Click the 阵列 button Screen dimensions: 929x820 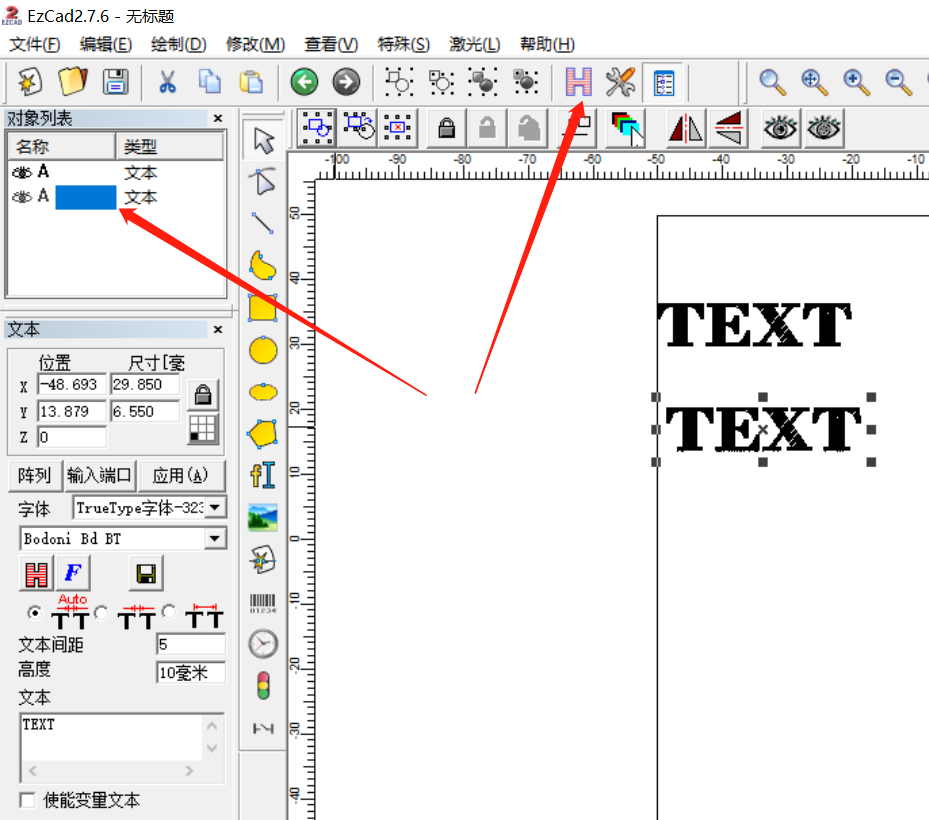coord(34,476)
